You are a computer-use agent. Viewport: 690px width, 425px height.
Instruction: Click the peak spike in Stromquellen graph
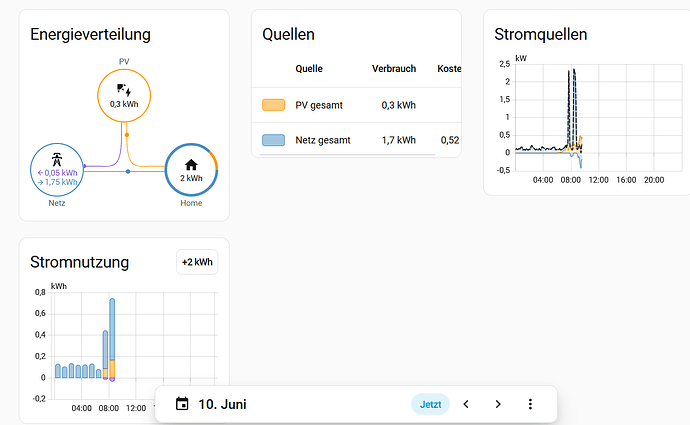pyautogui.click(x=574, y=71)
